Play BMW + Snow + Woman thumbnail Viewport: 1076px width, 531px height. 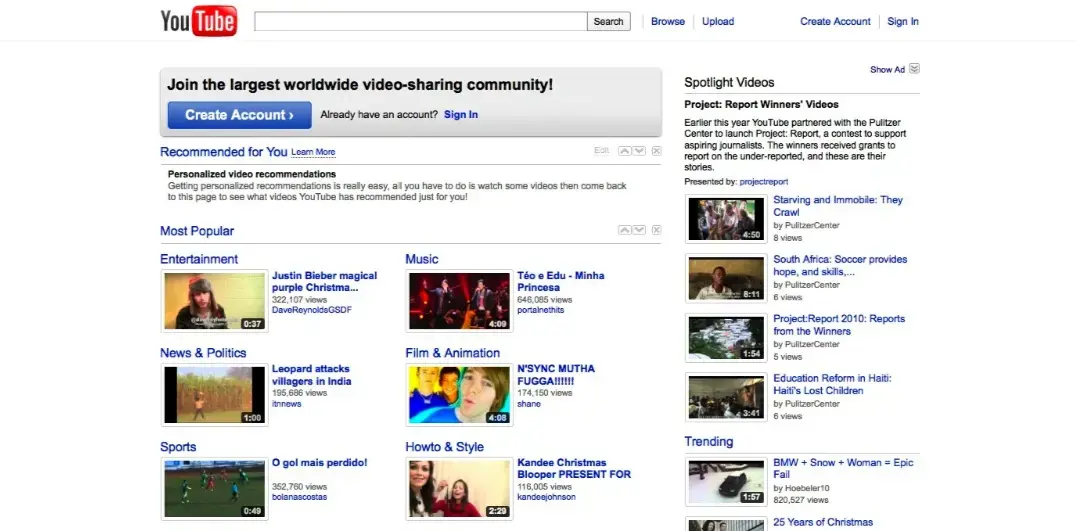pos(726,482)
